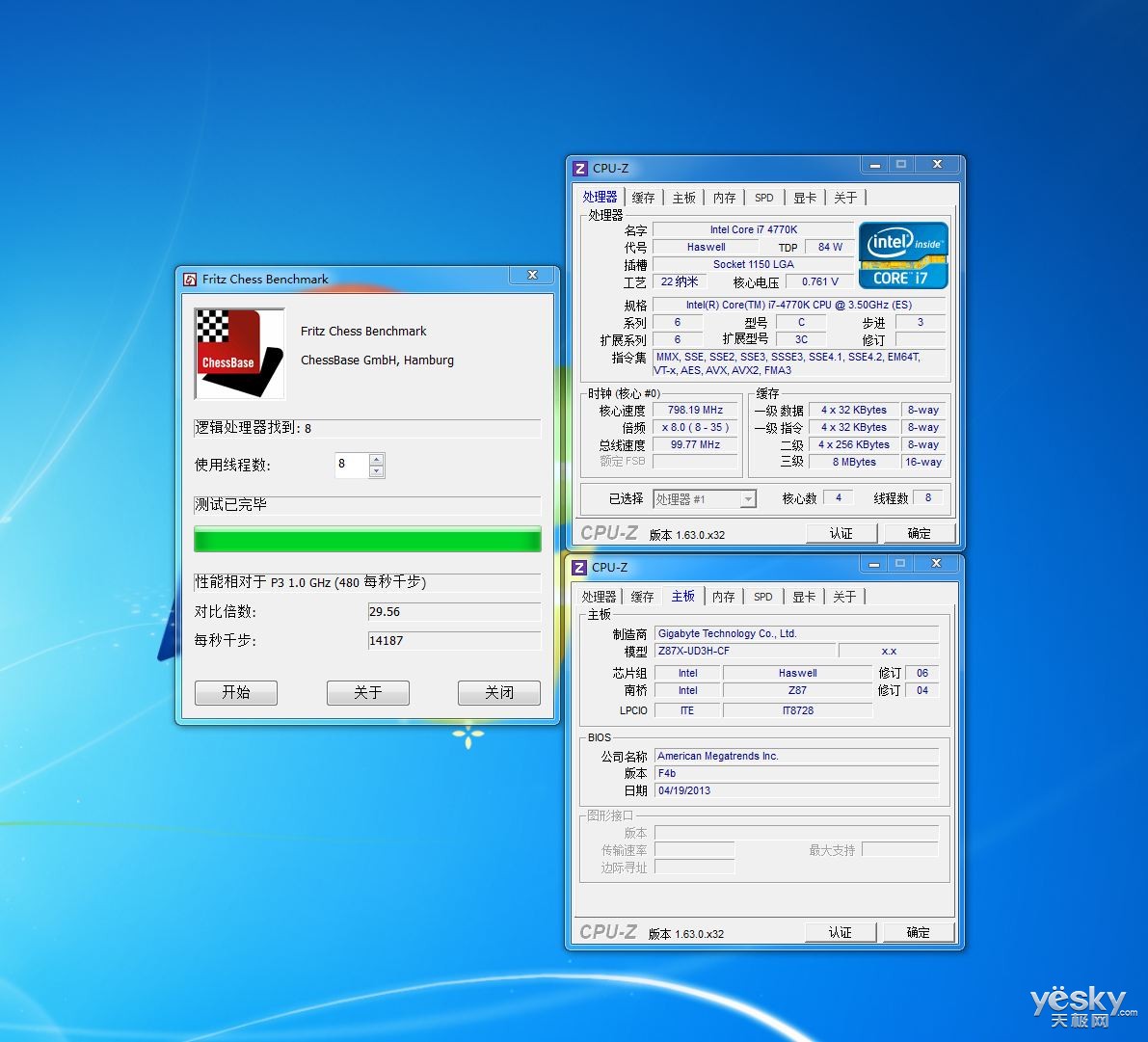The image size is (1148, 1042).
Task: Select SPD tab in upper CPU-Z window
Action: [x=763, y=198]
